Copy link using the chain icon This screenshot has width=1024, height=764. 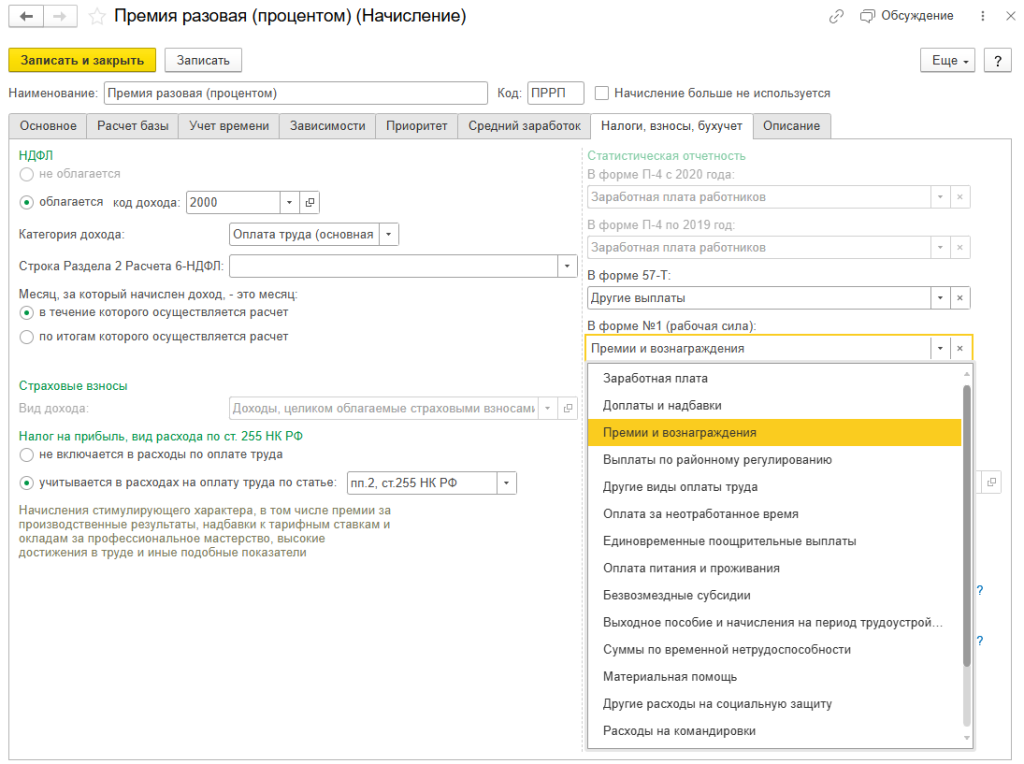pyautogui.click(x=836, y=17)
